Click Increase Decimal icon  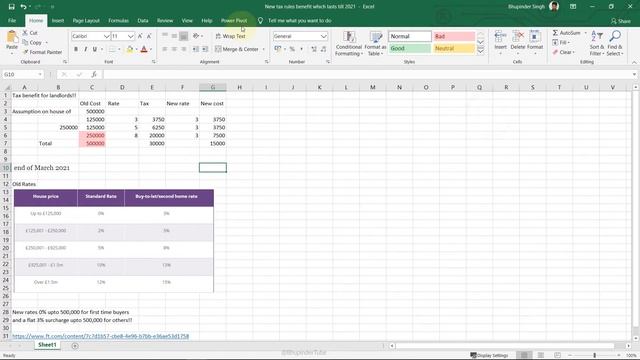tap(314, 49)
